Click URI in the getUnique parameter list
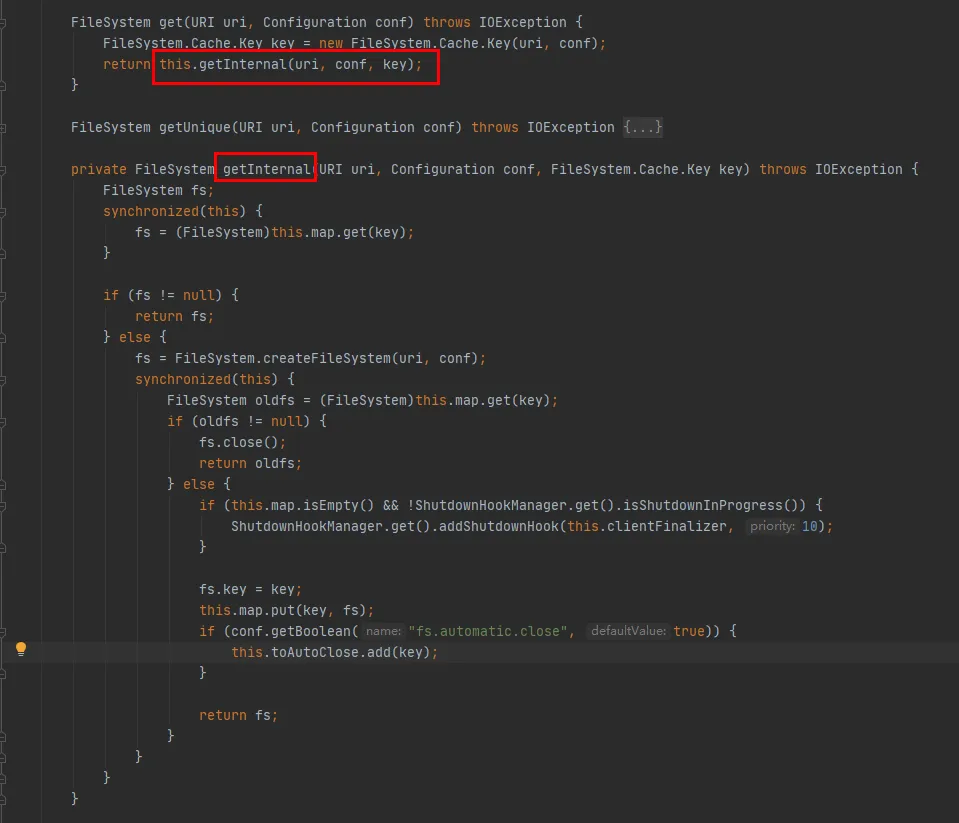Screen dimensions: 959x823 [x=251, y=127]
